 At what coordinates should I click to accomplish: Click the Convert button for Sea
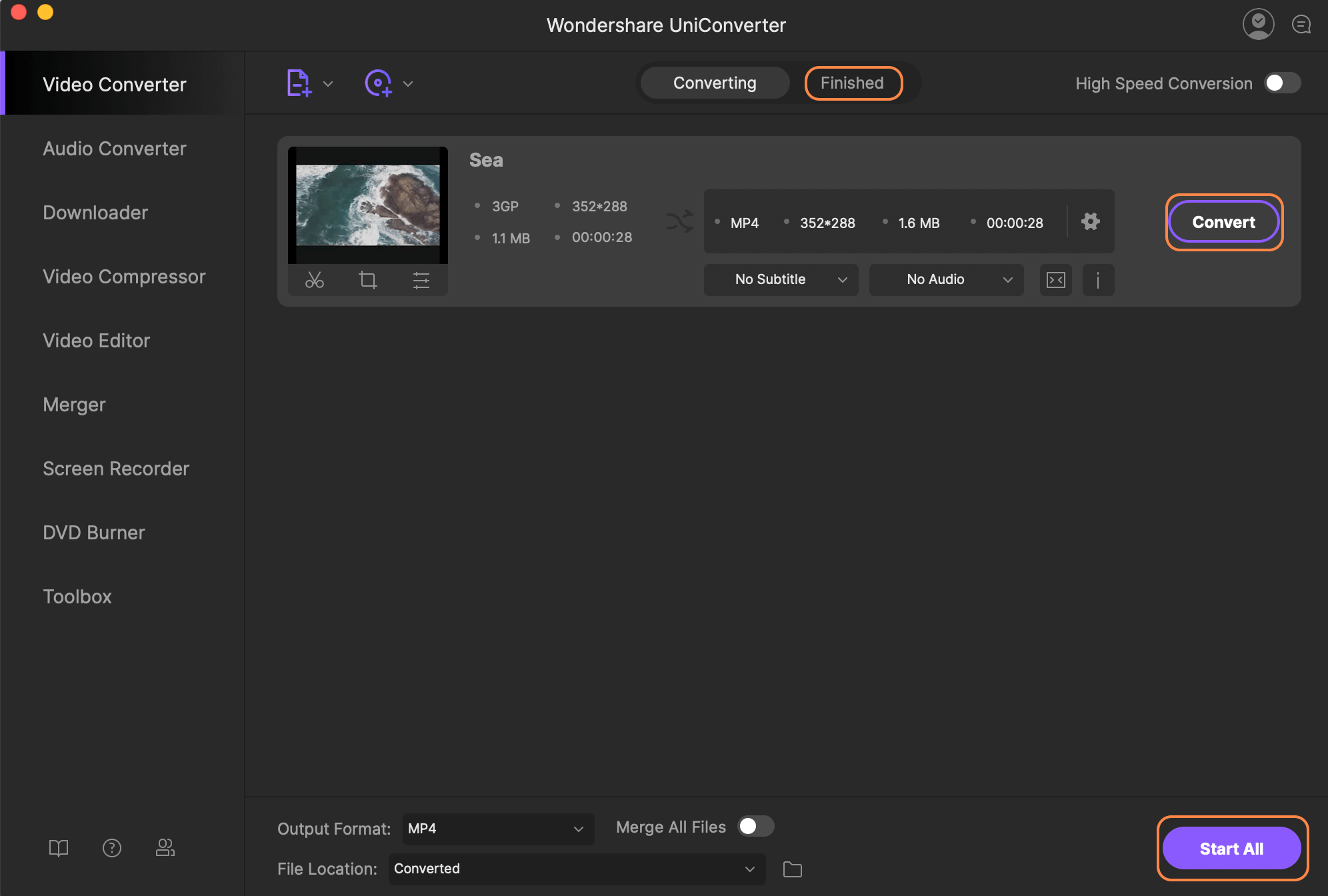click(x=1223, y=222)
